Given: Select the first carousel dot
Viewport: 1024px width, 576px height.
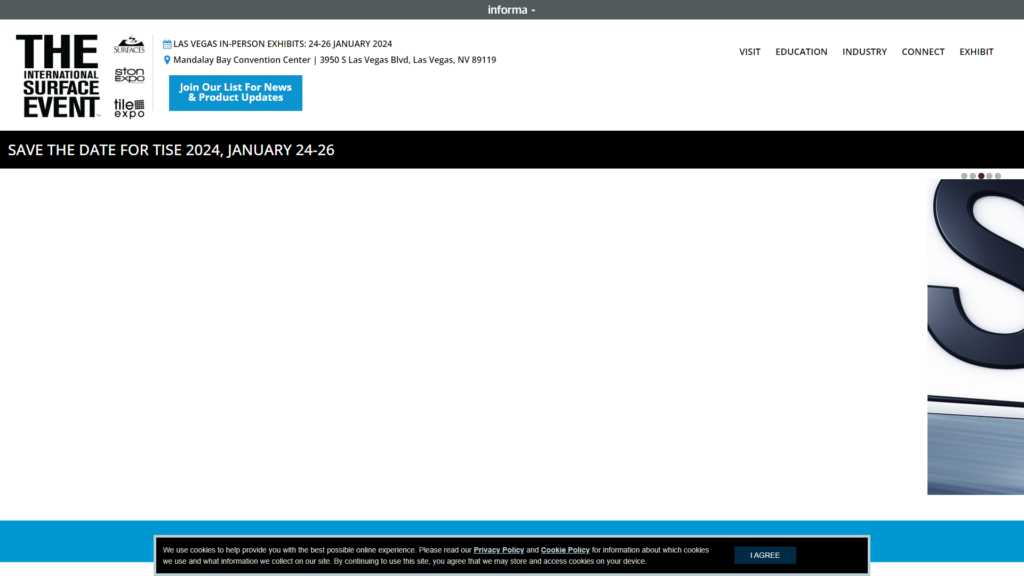Looking at the screenshot, I should click(964, 176).
